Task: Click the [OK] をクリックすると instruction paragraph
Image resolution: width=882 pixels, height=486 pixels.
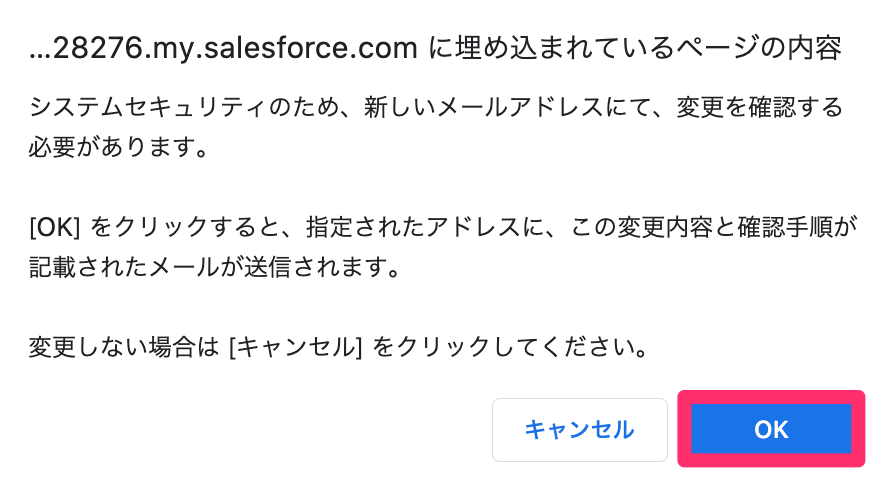Action: click(x=443, y=247)
